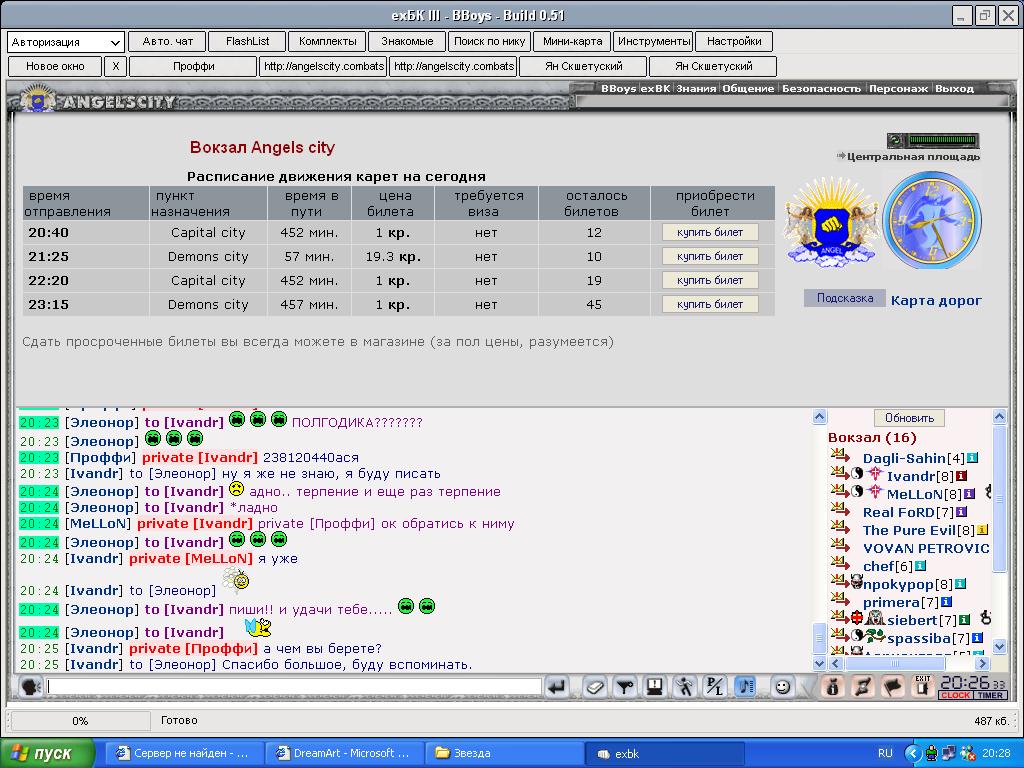
Task: Click the running man icon in chat bar
Action: 684,686
